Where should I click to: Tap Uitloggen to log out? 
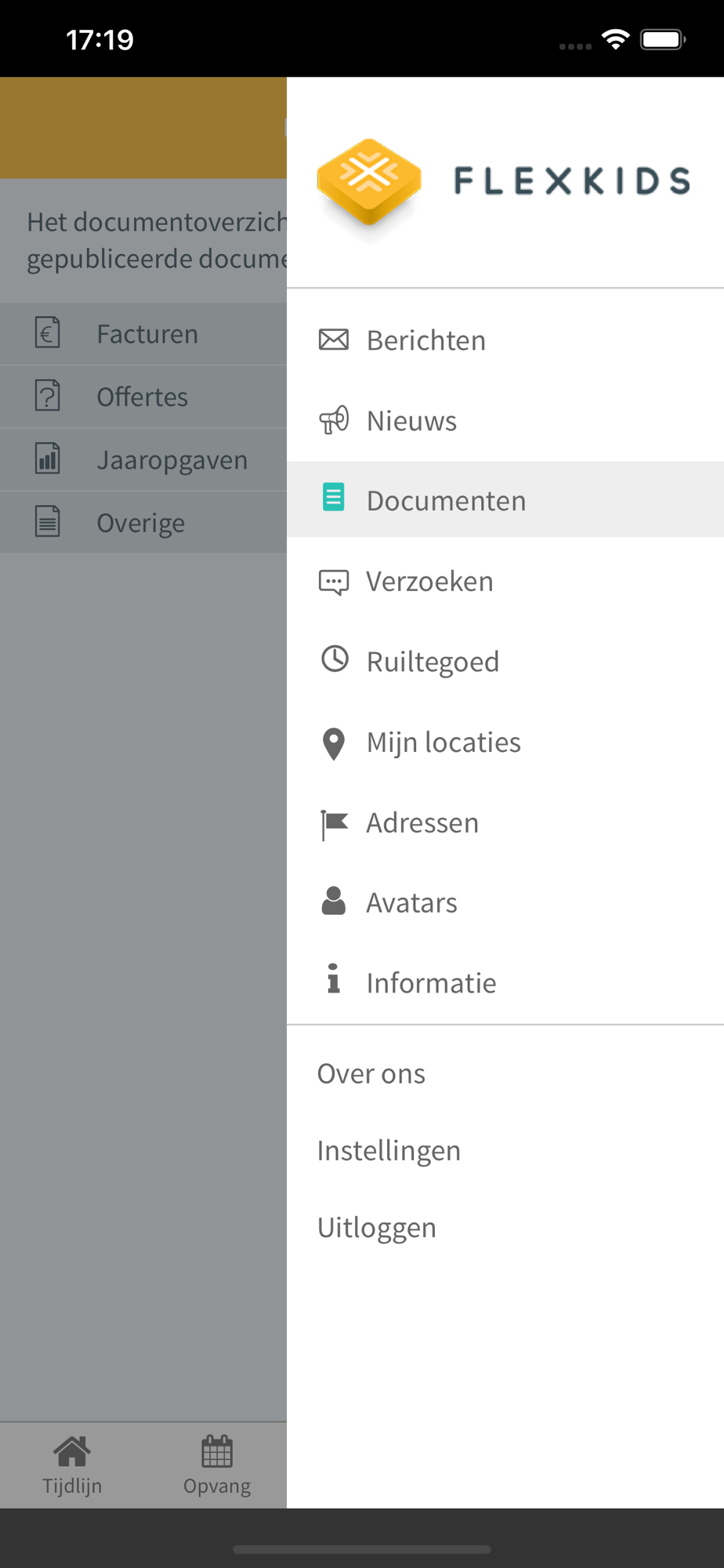(x=377, y=1228)
